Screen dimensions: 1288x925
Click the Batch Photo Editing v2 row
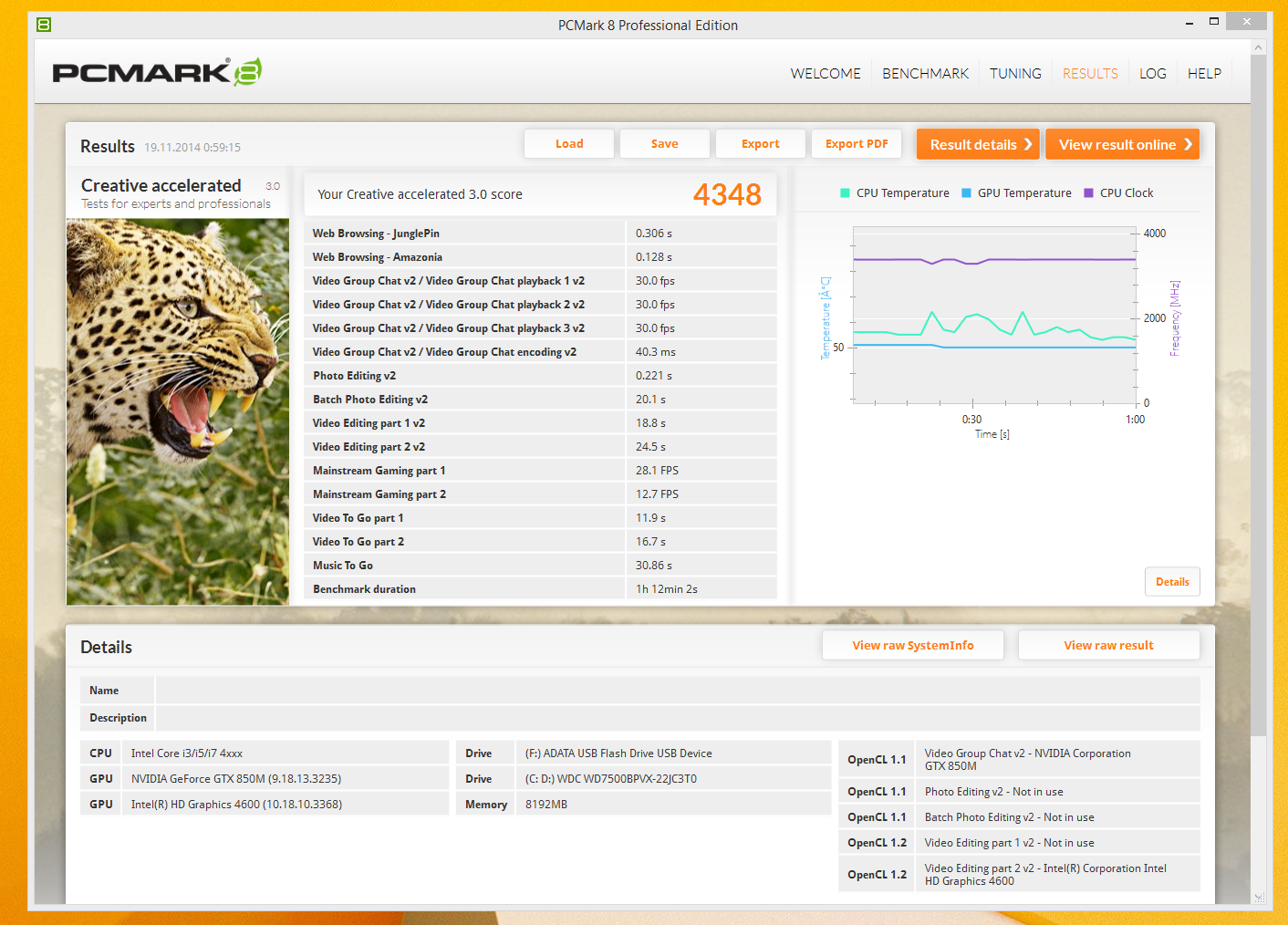point(540,400)
